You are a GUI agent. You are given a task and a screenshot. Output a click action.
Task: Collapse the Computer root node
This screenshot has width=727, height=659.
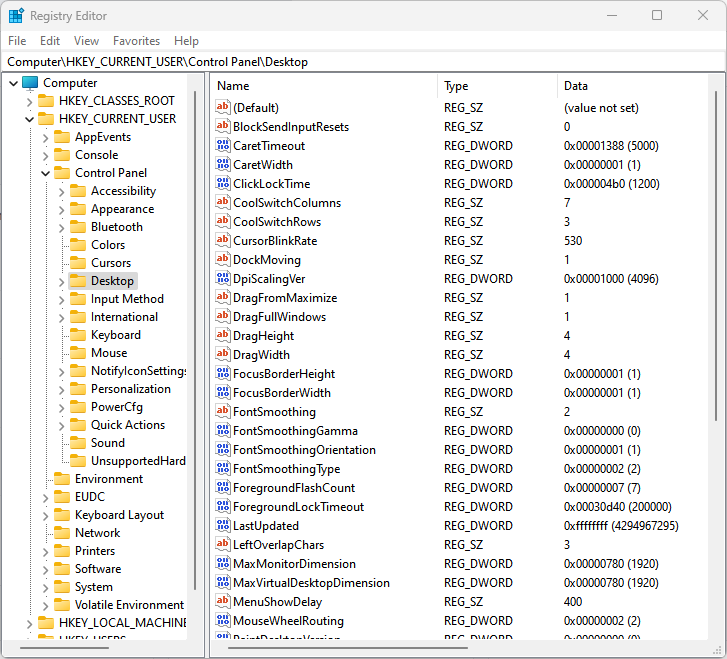click(x=13, y=83)
